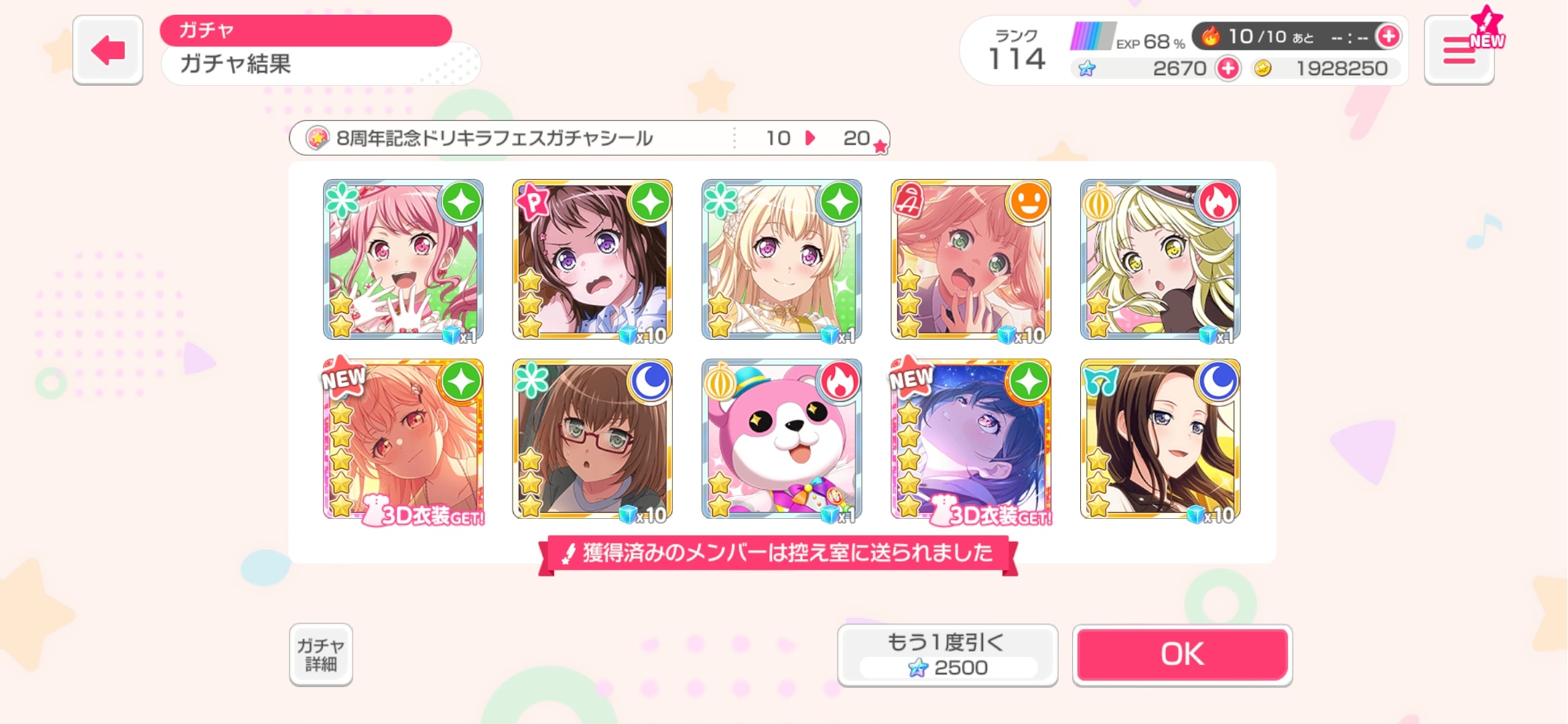The width and height of the screenshot is (1568, 724).
Task: Tap the EXP 68% progress bar
Action: click(x=1092, y=36)
